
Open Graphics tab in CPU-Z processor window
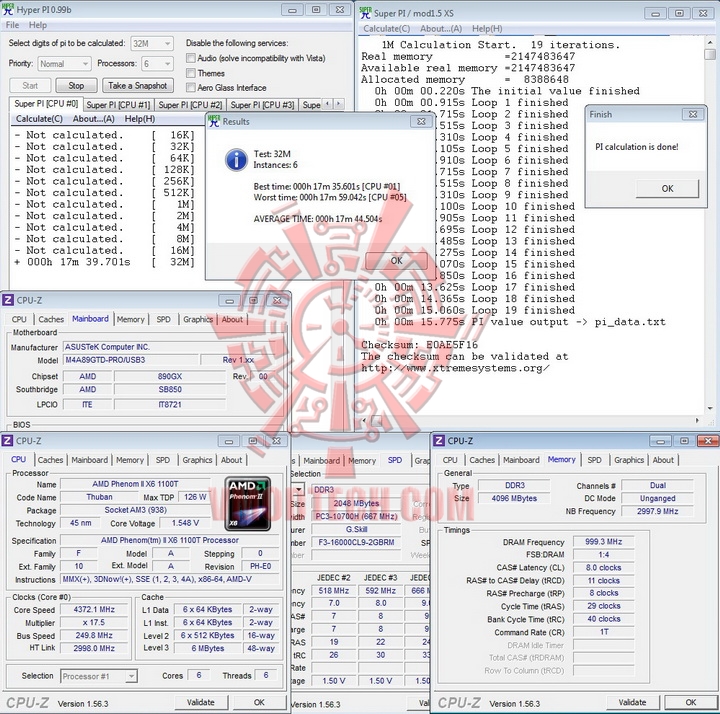click(197, 460)
